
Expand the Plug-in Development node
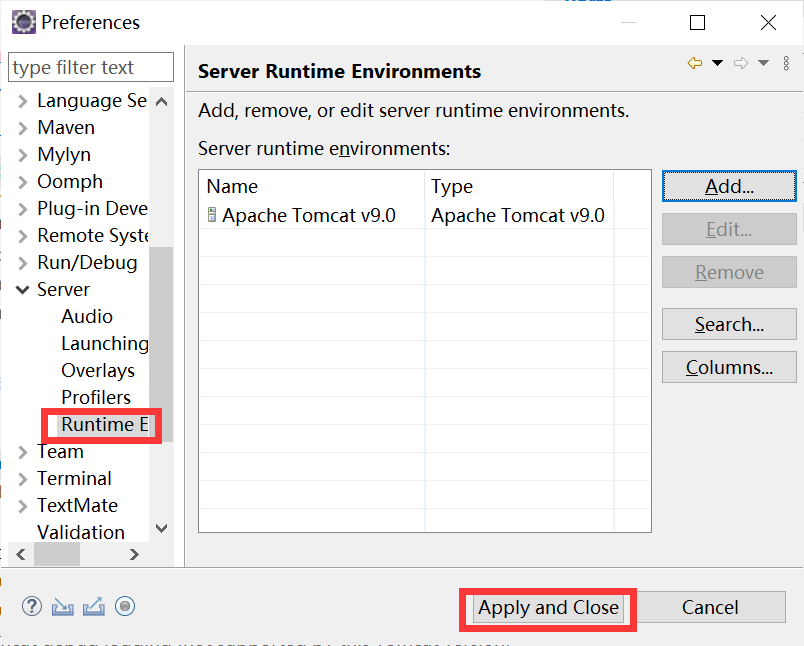tap(22, 209)
